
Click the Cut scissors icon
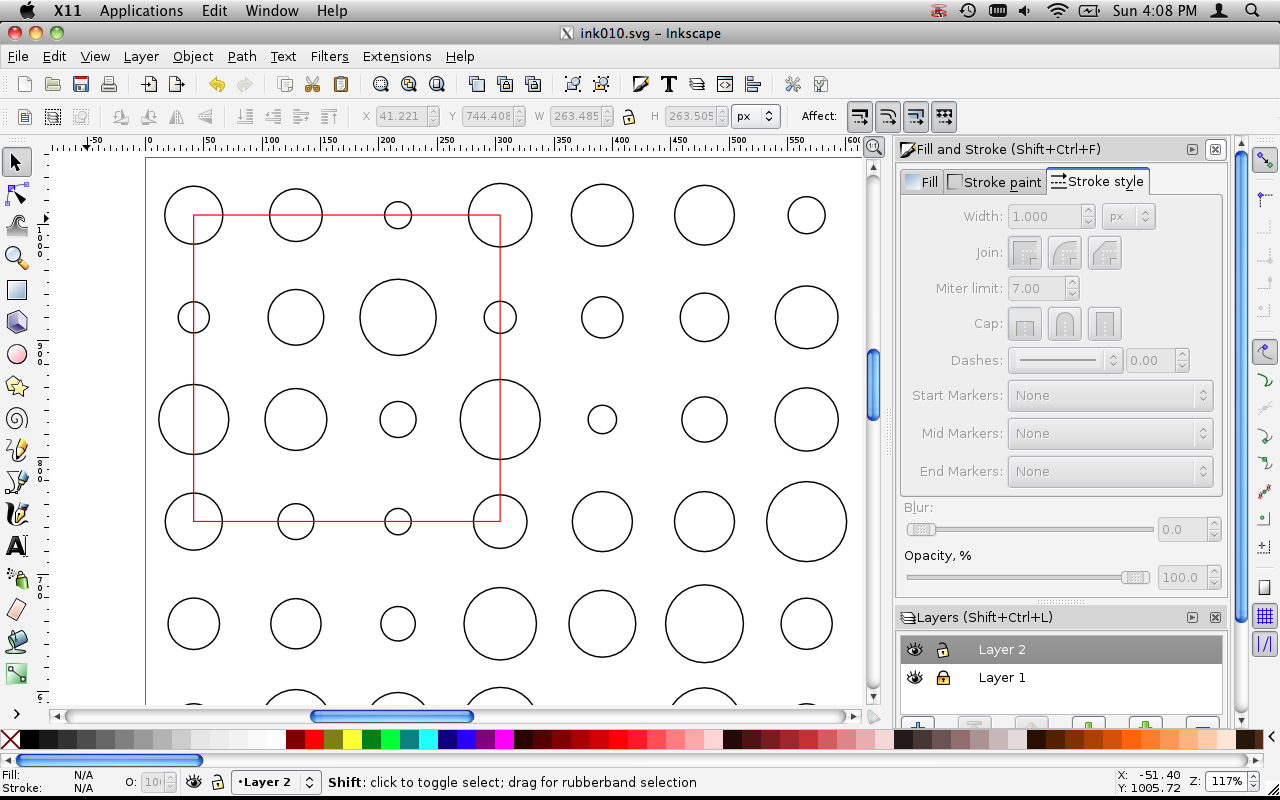[x=312, y=84]
